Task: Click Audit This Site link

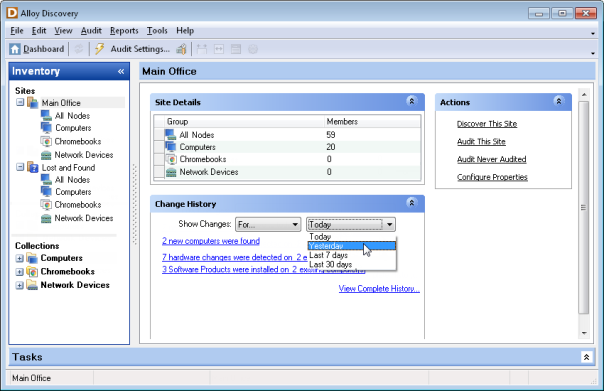Action: [x=481, y=141]
